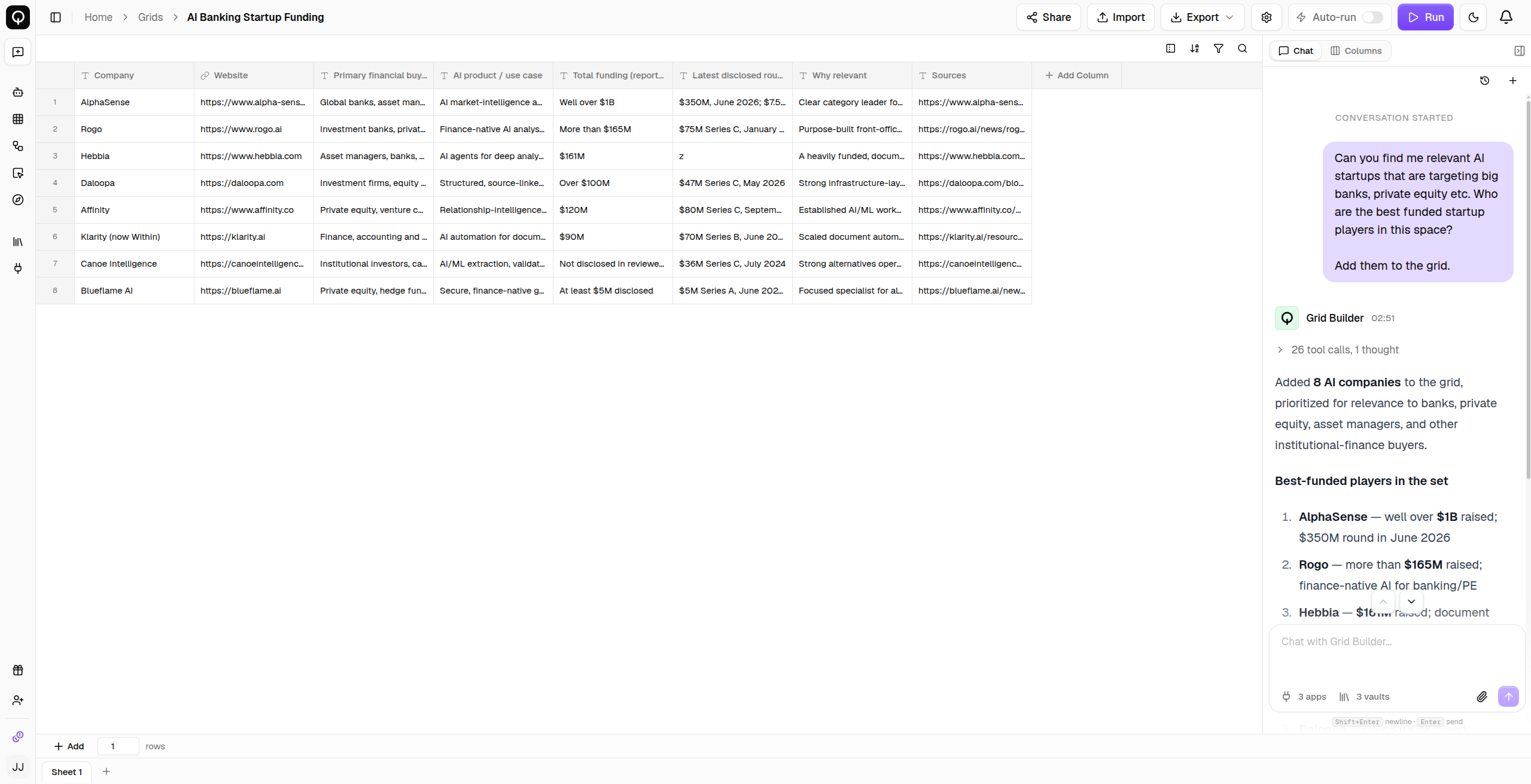Open the notifications bell
The image size is (1531, 784).
point(1506,17)
